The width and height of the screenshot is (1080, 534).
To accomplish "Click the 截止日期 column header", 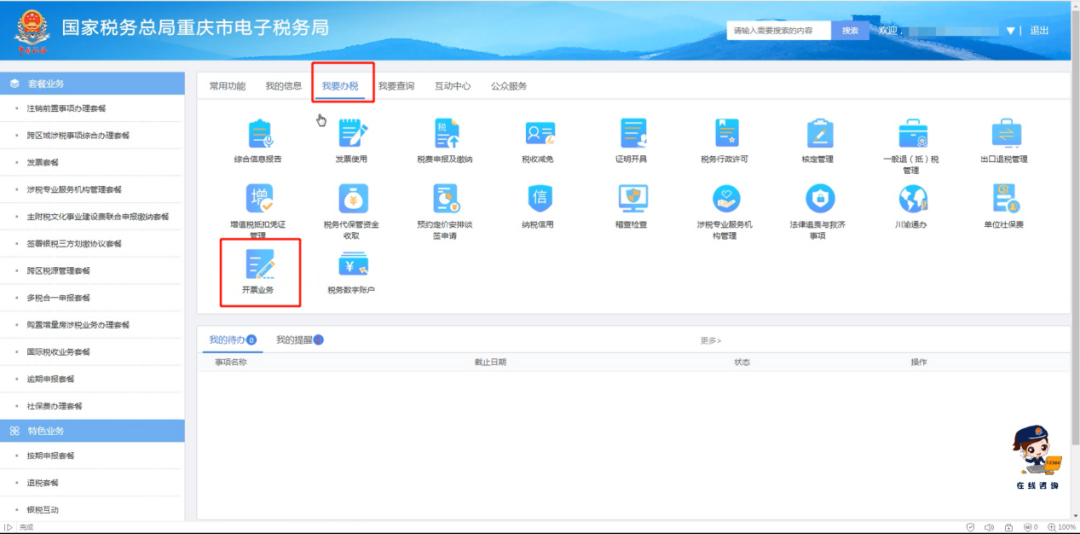I will click(x=490, y=362).
